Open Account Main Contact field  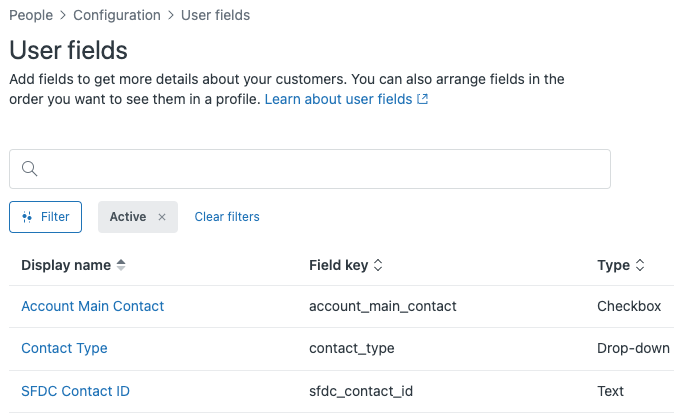tap(92, 306)
